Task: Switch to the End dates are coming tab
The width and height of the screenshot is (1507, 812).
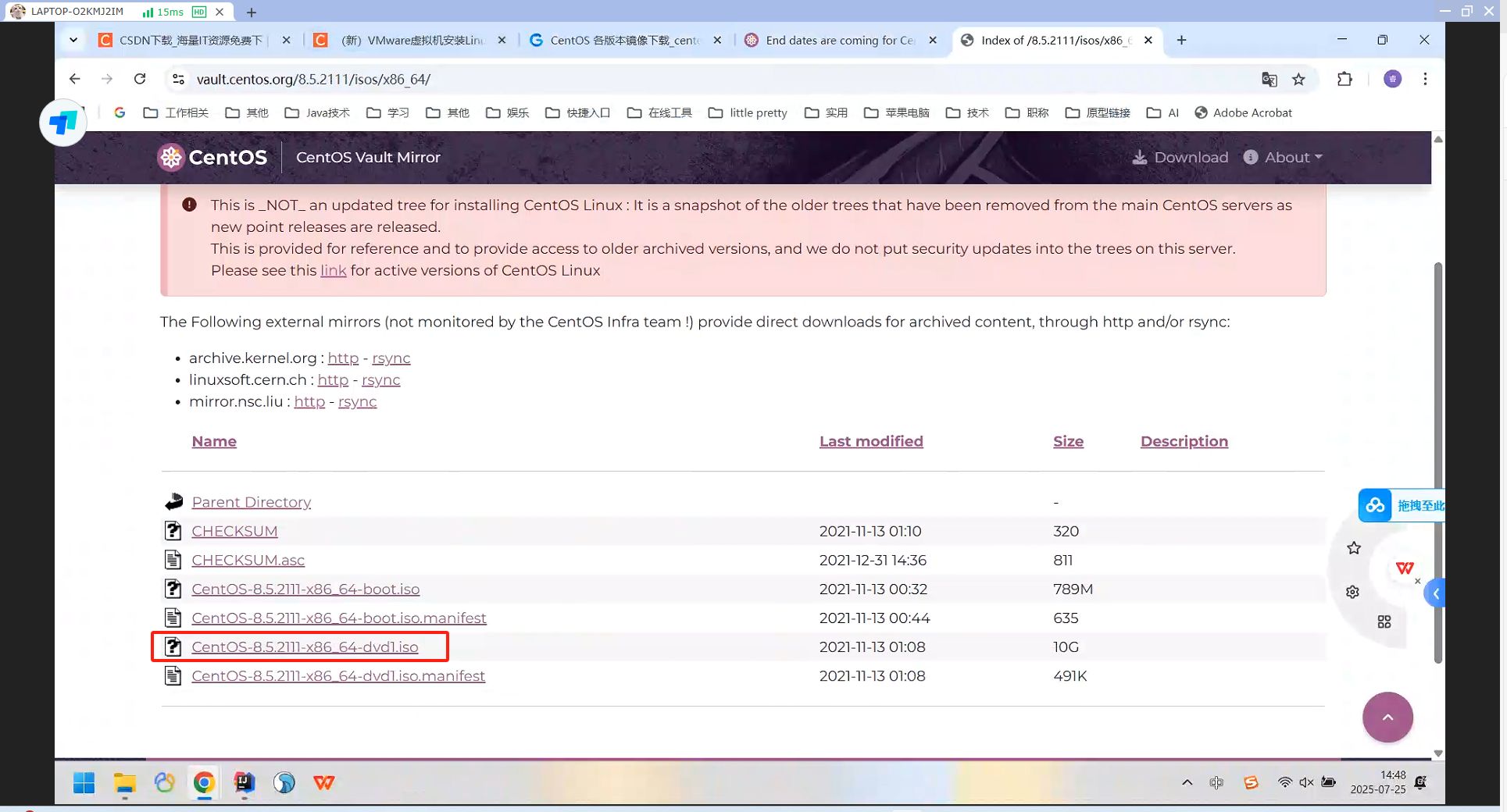Action: [831, 40]
